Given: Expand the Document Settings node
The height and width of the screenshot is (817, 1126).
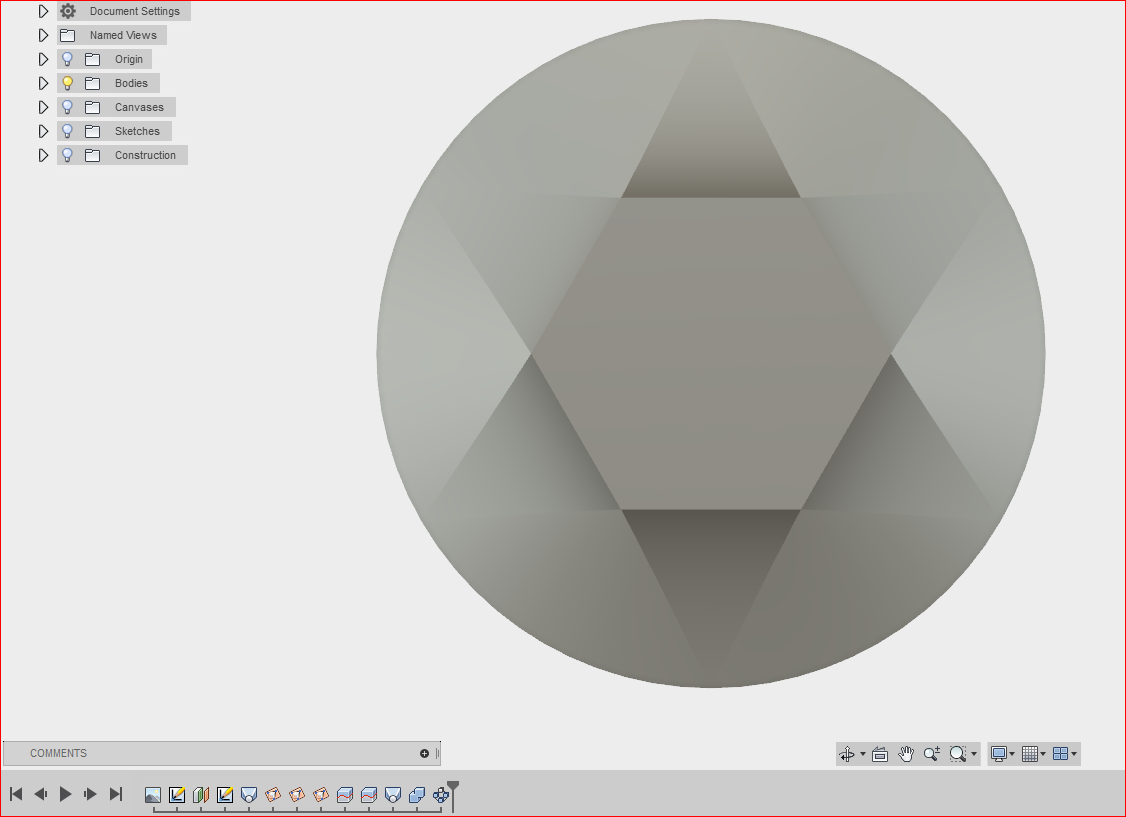Looking at the screenshot, I should point(43,11).
